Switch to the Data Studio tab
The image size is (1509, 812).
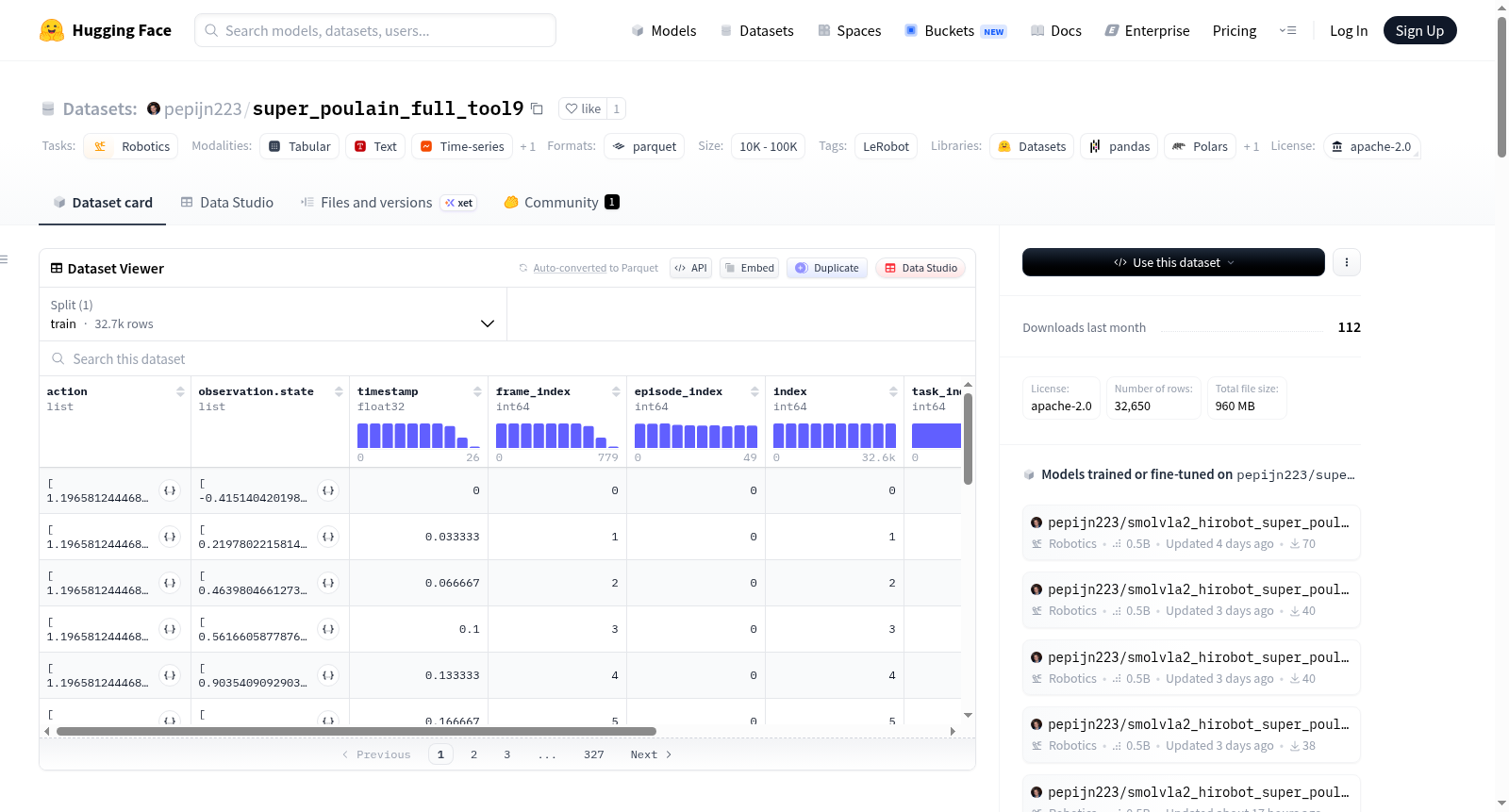226,203
